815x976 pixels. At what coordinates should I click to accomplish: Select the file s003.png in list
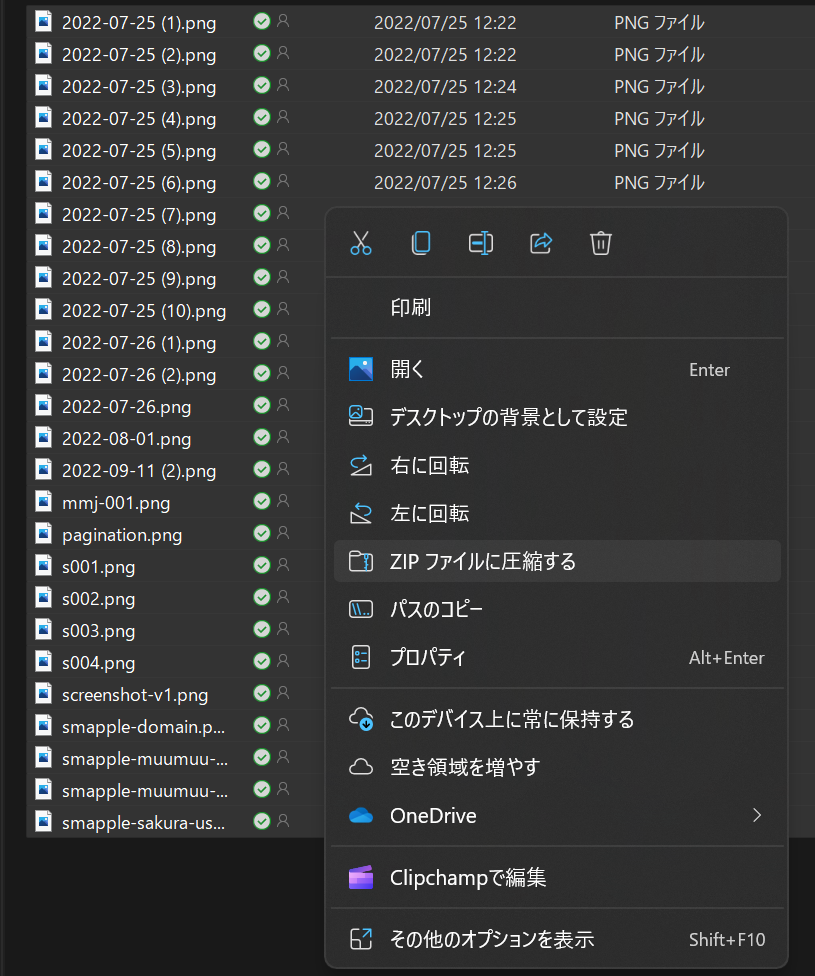(98, 631)
